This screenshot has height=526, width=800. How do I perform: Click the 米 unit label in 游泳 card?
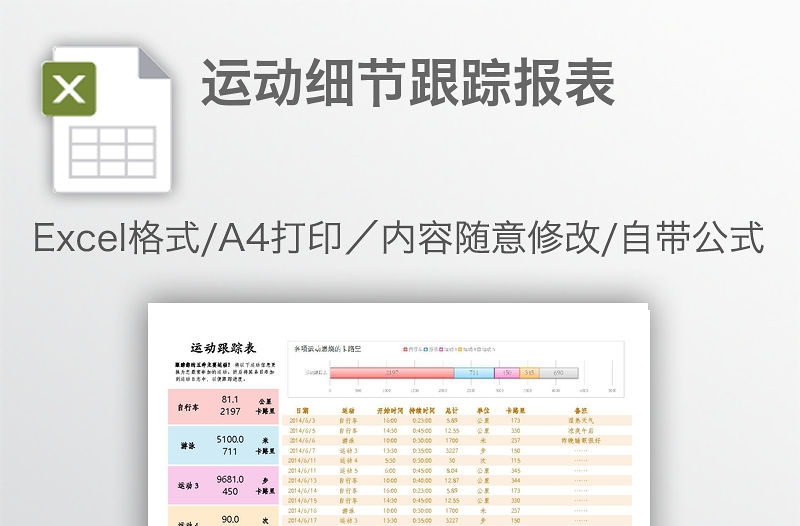pyautogui.click(x=265, y=440)
